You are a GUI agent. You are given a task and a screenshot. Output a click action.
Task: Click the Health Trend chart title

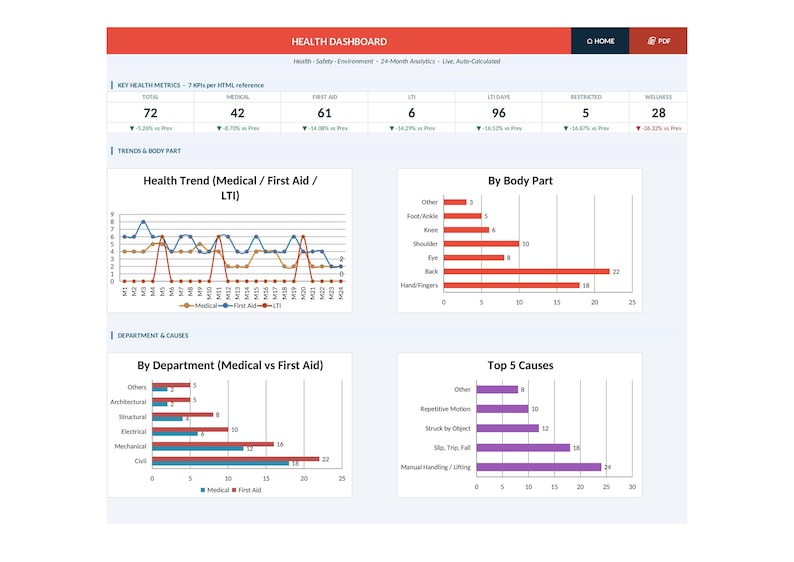(230, 188)
